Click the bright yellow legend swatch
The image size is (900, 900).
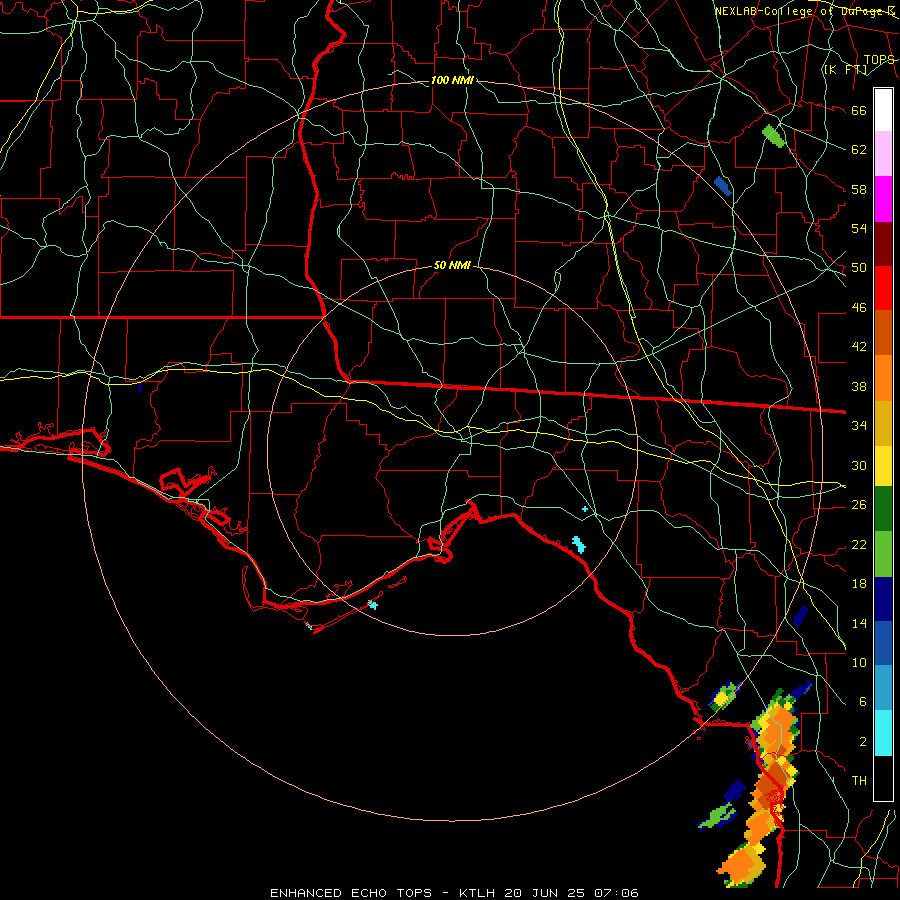click(883, 466)
